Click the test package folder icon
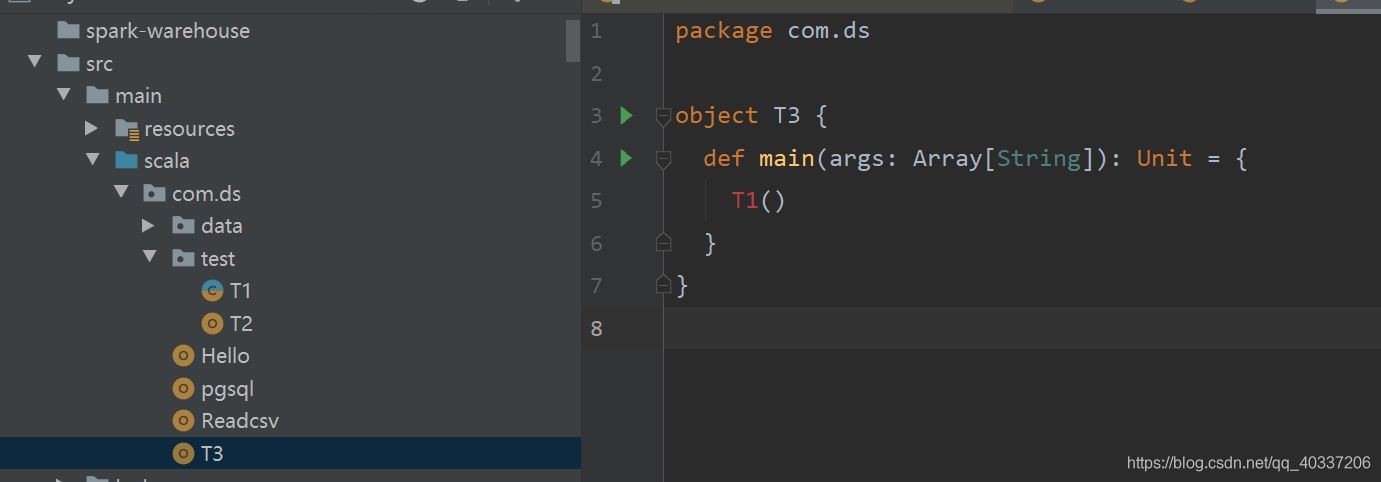 point(183,259)
